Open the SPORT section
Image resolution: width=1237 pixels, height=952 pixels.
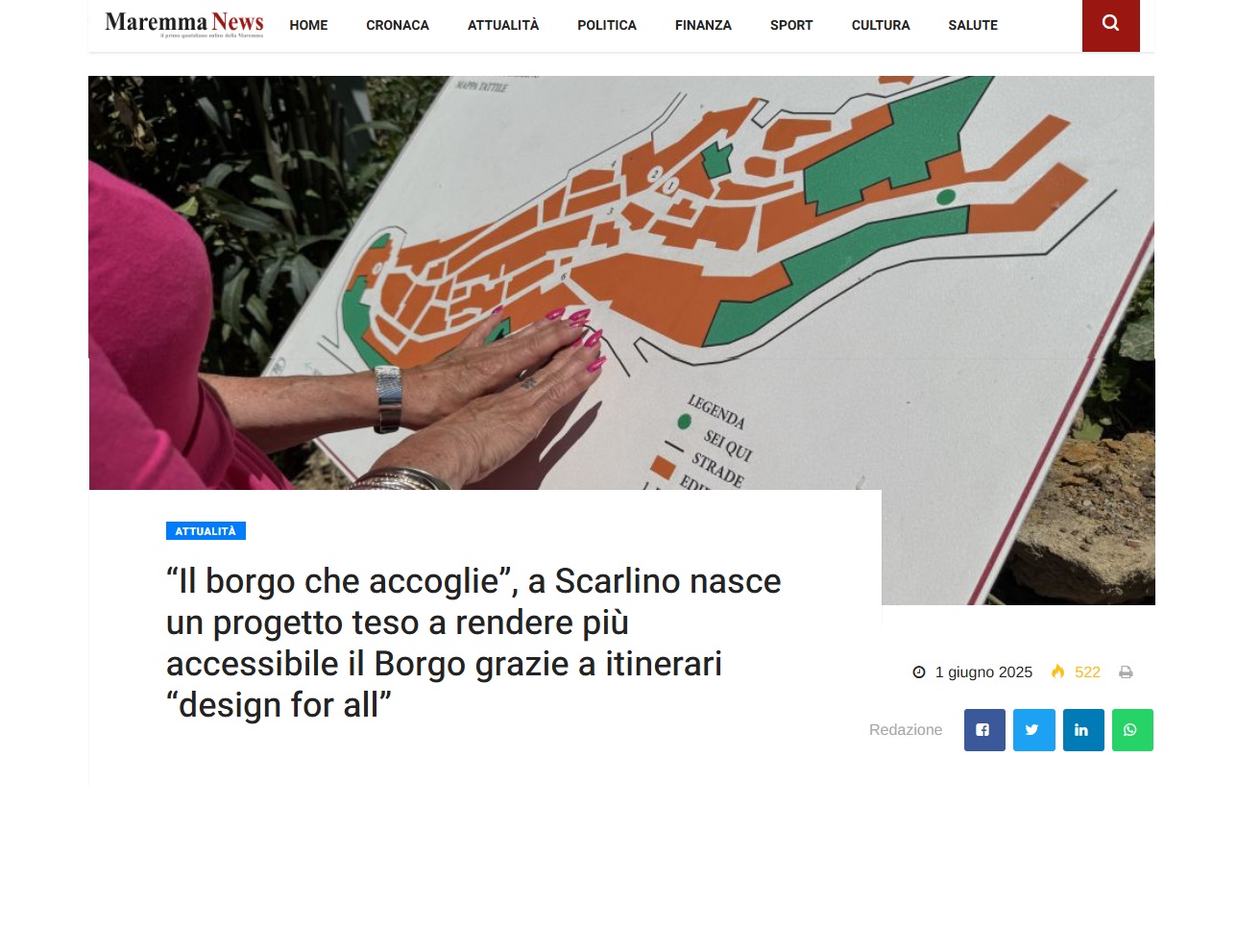(x=791, y=25)
